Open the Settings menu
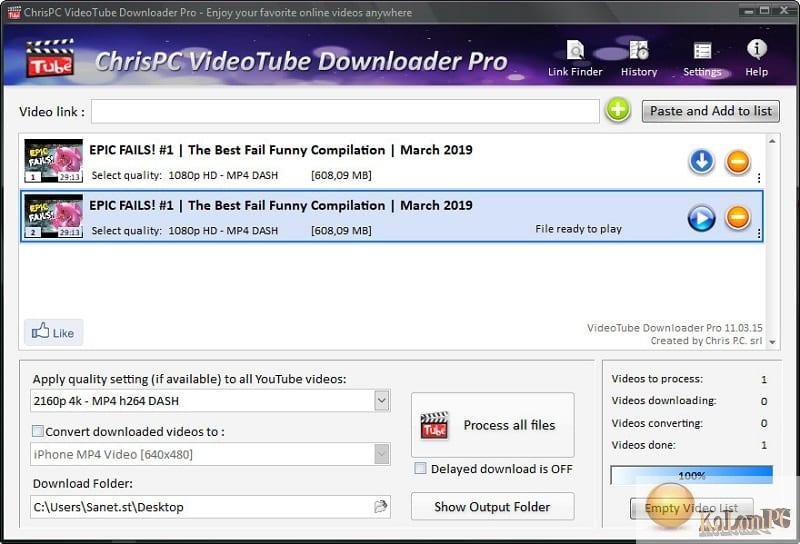Viewport: 800px width, 544px height. click(702, 59)
